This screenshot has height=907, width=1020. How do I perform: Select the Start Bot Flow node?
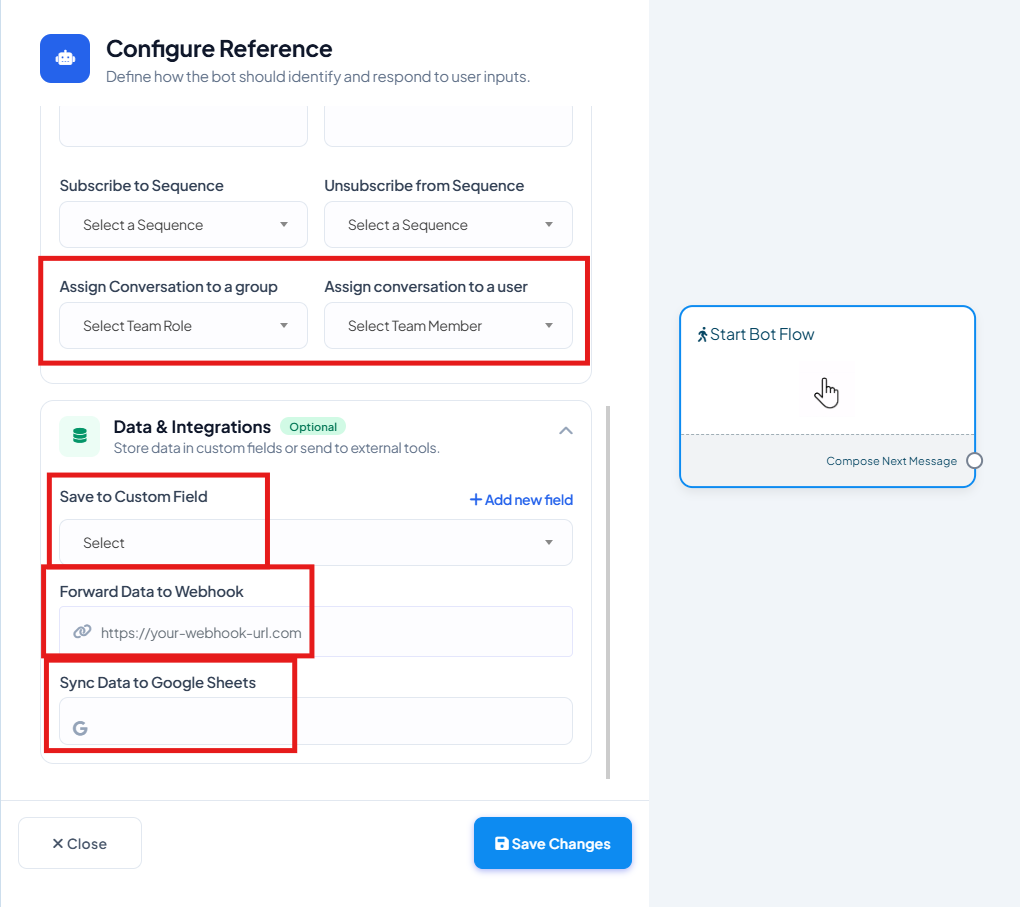point(827,396)
